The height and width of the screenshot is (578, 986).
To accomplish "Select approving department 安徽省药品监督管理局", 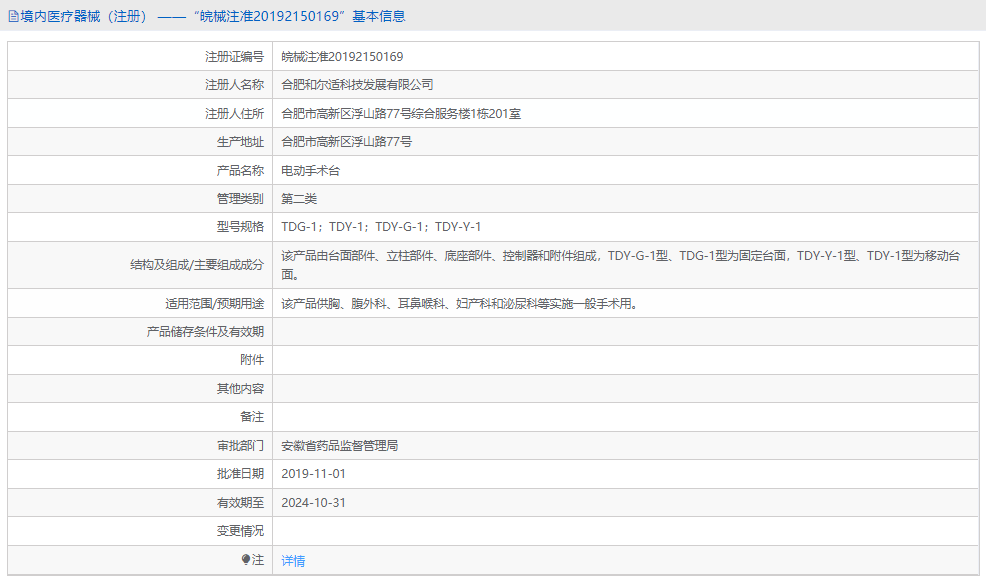I will tap(340, 446).
